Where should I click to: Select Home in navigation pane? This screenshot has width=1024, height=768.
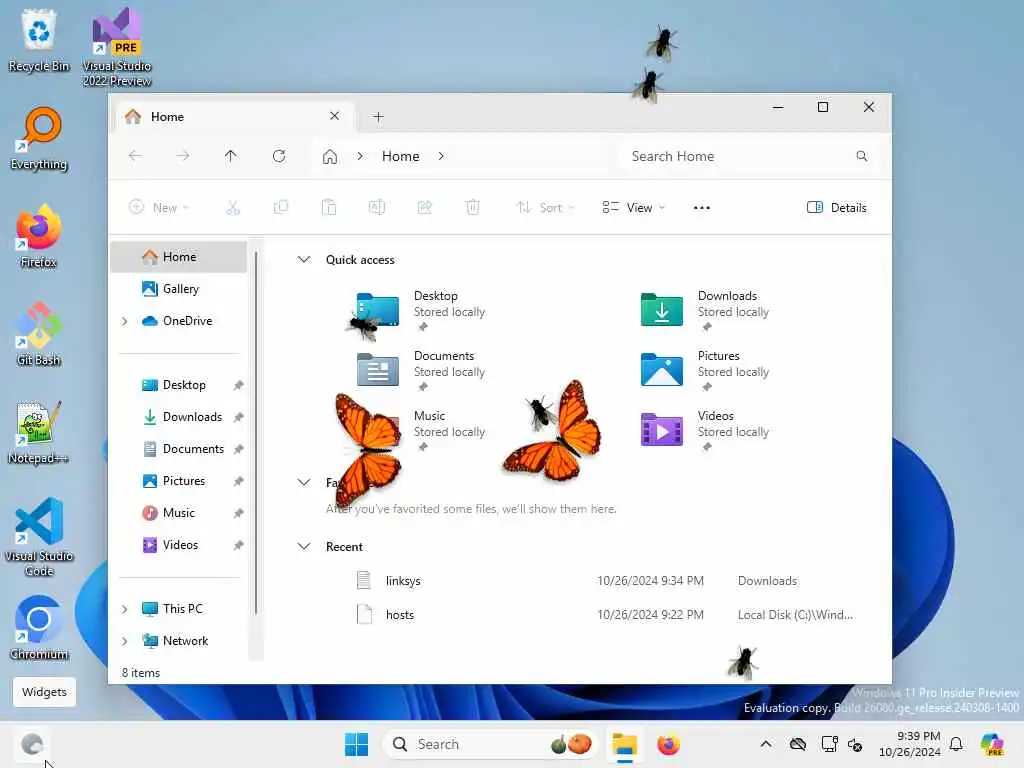coord(178,257)
